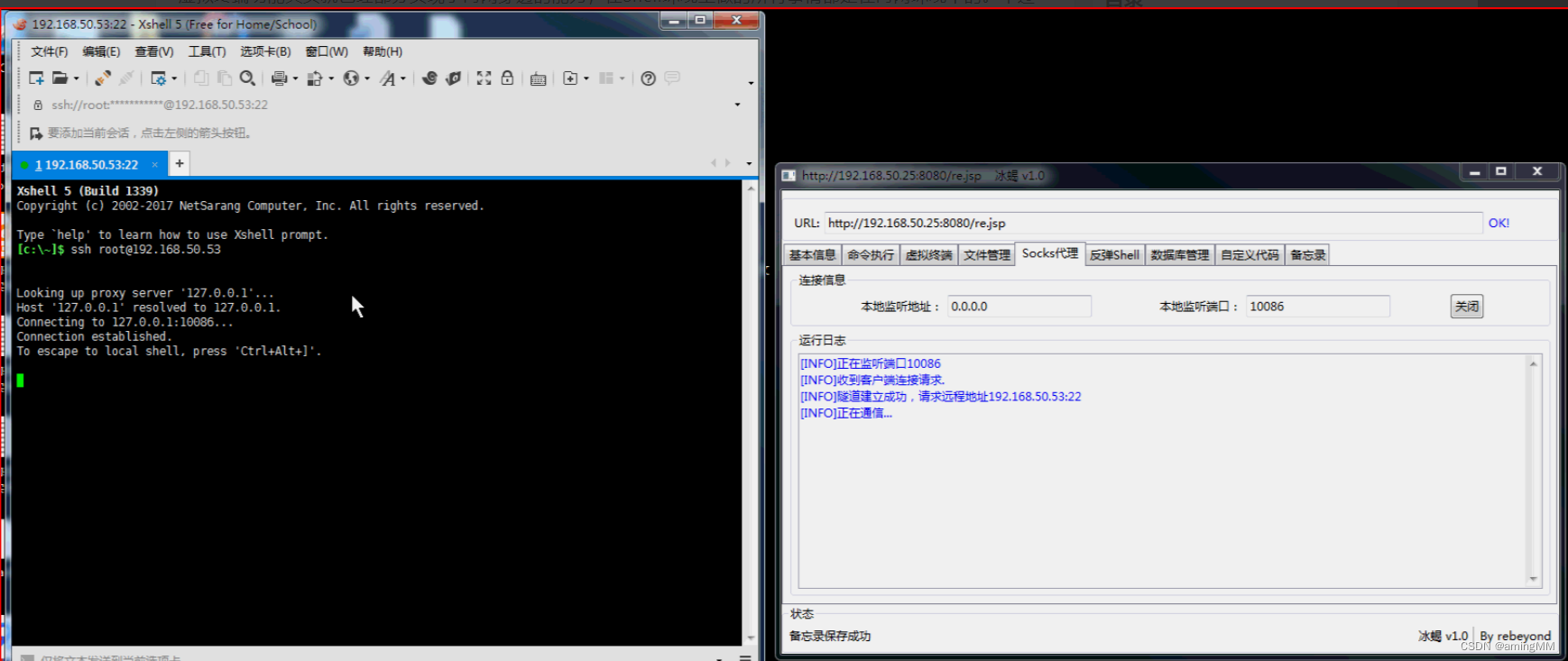Click the run log scrollbar down arrow

(x=1533, y=579)
